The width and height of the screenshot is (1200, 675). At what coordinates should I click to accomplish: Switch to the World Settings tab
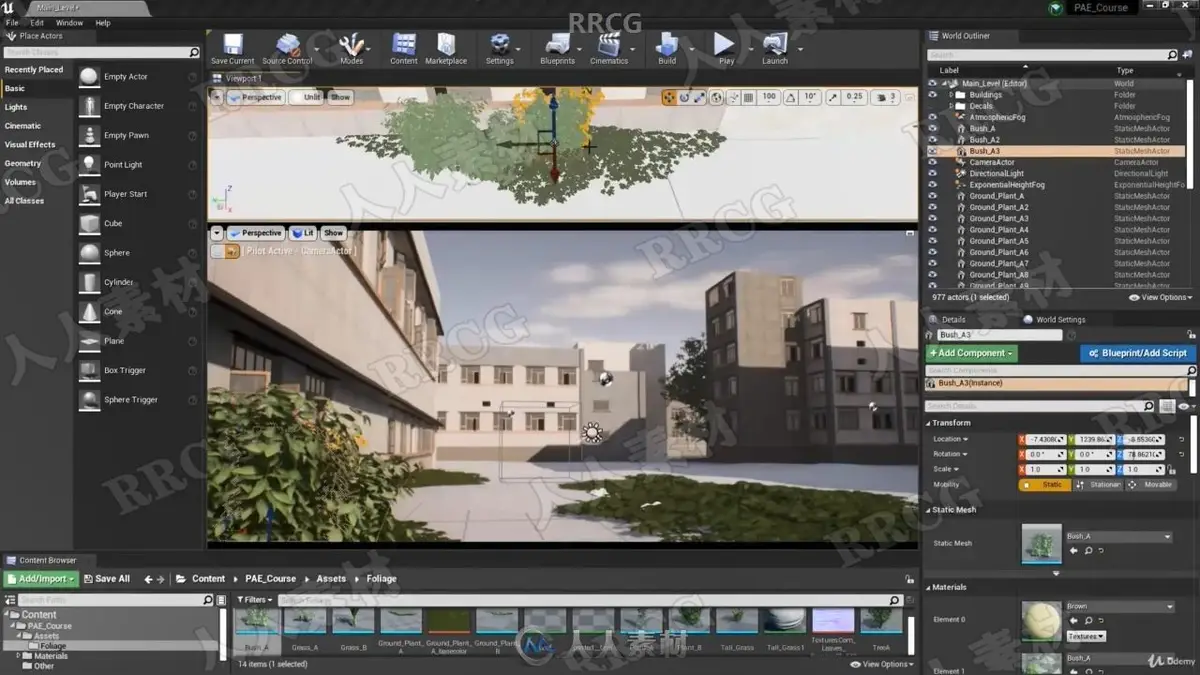pos(1053,320)
